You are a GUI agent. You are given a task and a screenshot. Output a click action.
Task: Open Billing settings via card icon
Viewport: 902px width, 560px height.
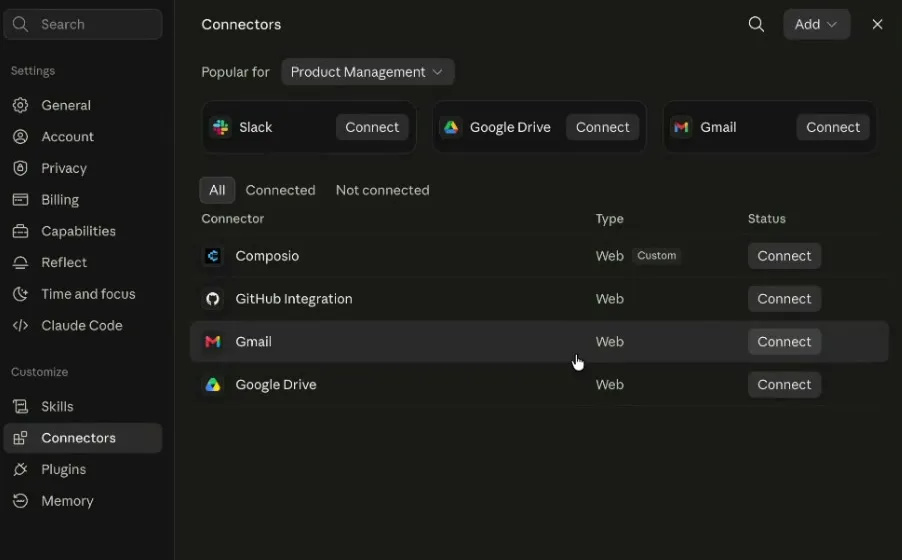click(x=20, y=200)
